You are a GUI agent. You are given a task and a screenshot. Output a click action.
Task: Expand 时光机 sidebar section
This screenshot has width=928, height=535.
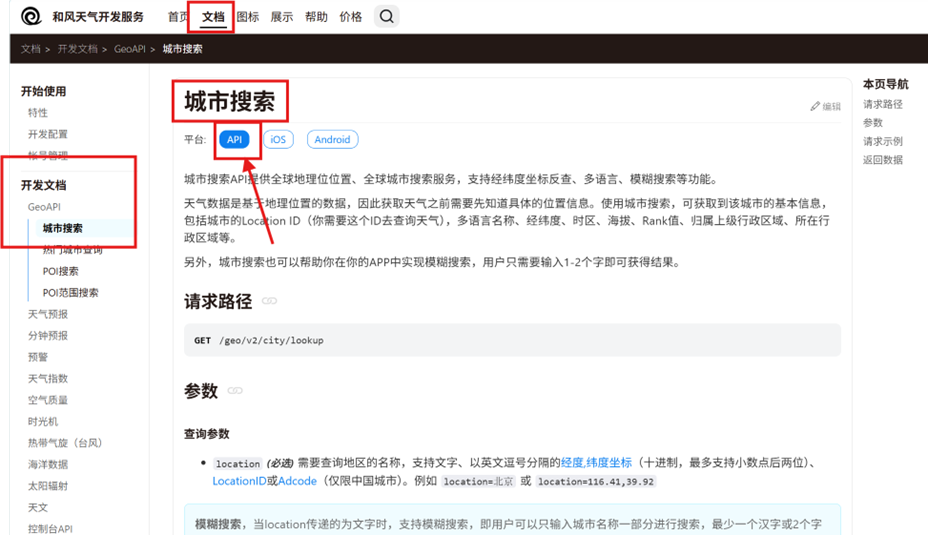click(x=43, y=421)
